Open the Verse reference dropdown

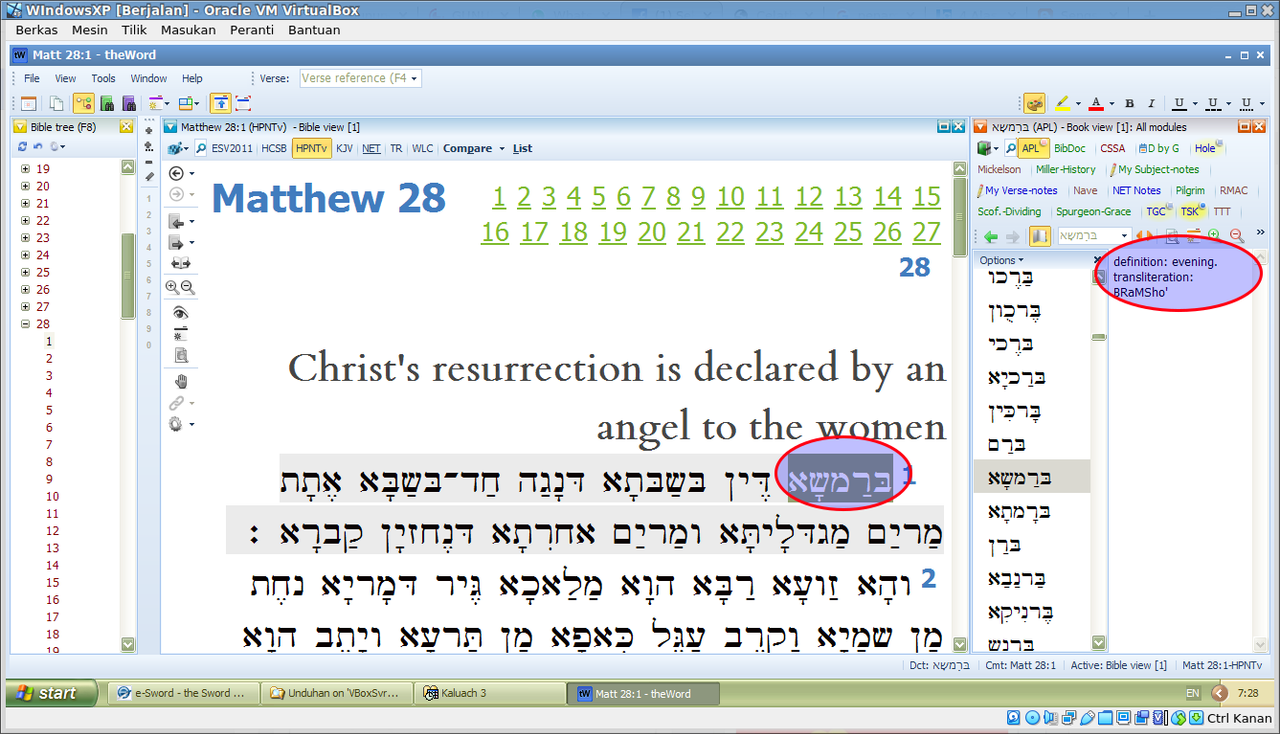414,78
